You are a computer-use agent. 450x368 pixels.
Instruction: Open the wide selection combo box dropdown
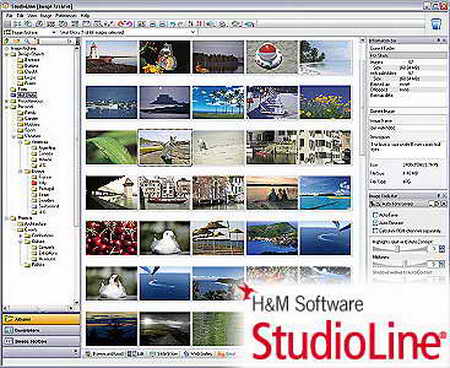(193, 32)
